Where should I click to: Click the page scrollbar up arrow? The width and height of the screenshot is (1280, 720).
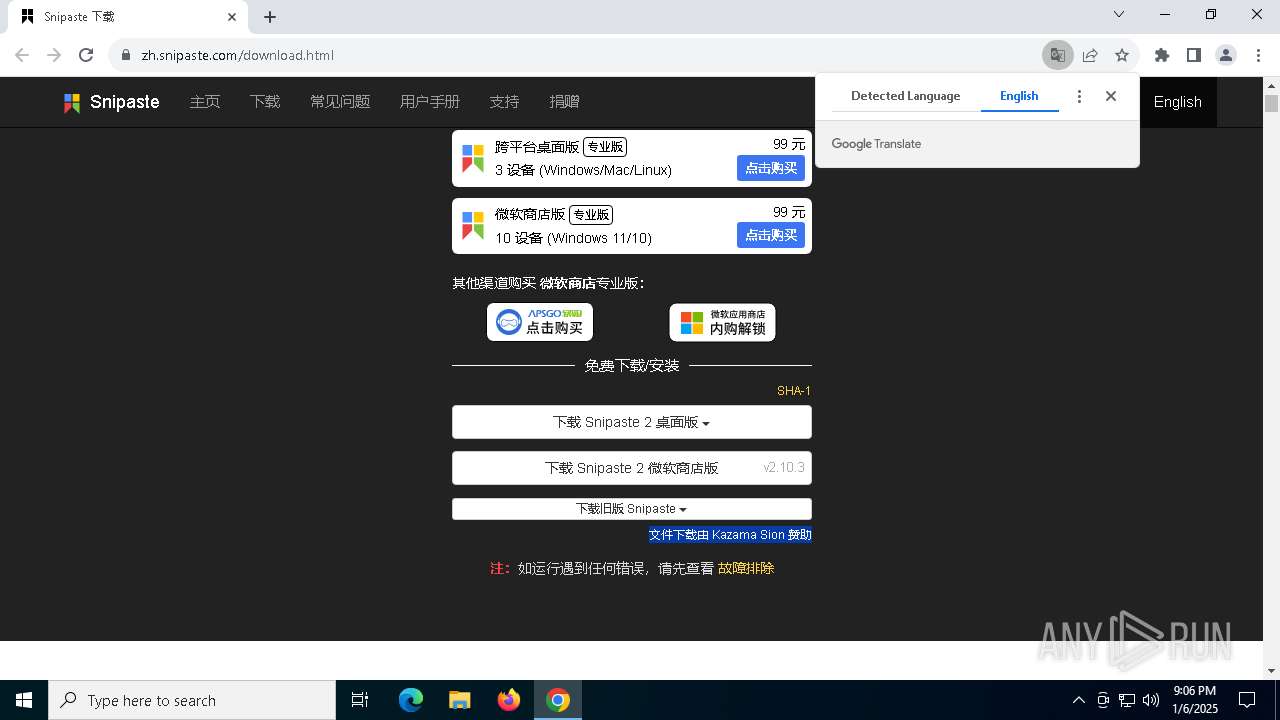[x=1272, y=86]
